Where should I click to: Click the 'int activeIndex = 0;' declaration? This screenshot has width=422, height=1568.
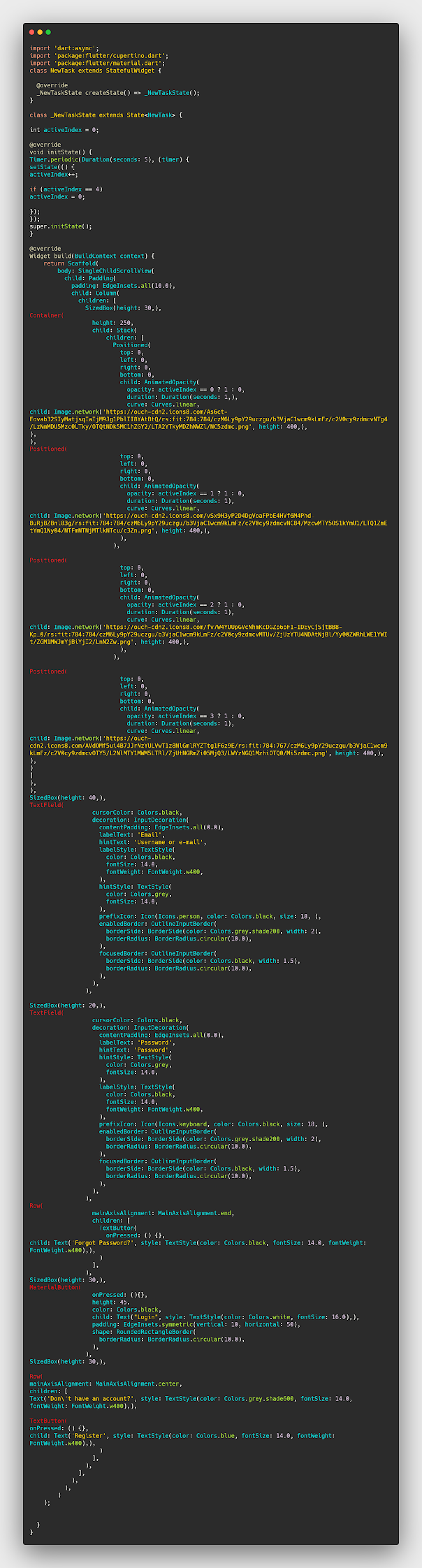(x=64, y=130)
